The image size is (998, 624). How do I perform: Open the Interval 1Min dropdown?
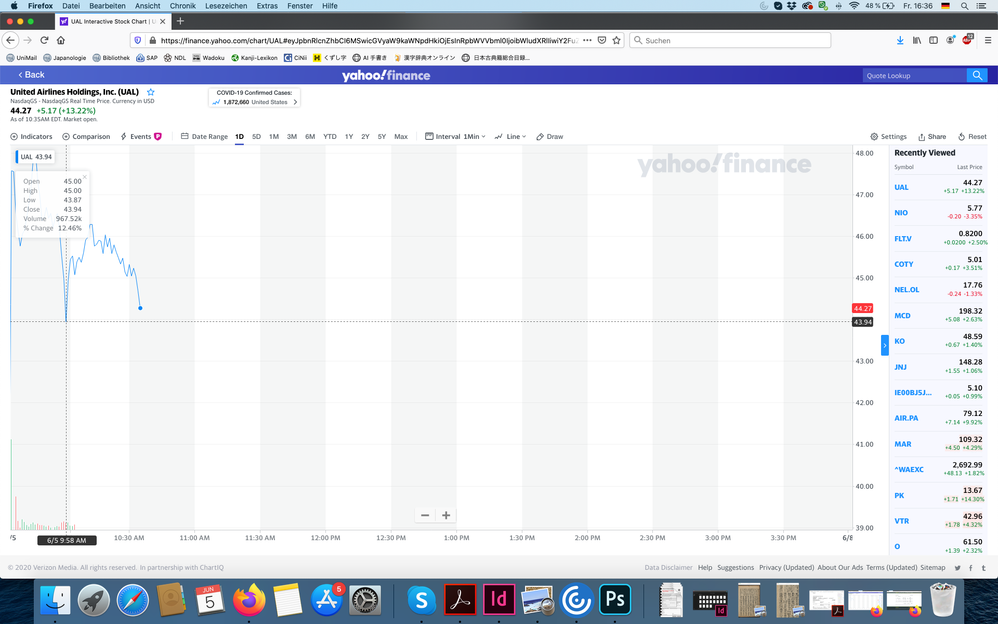457,137
